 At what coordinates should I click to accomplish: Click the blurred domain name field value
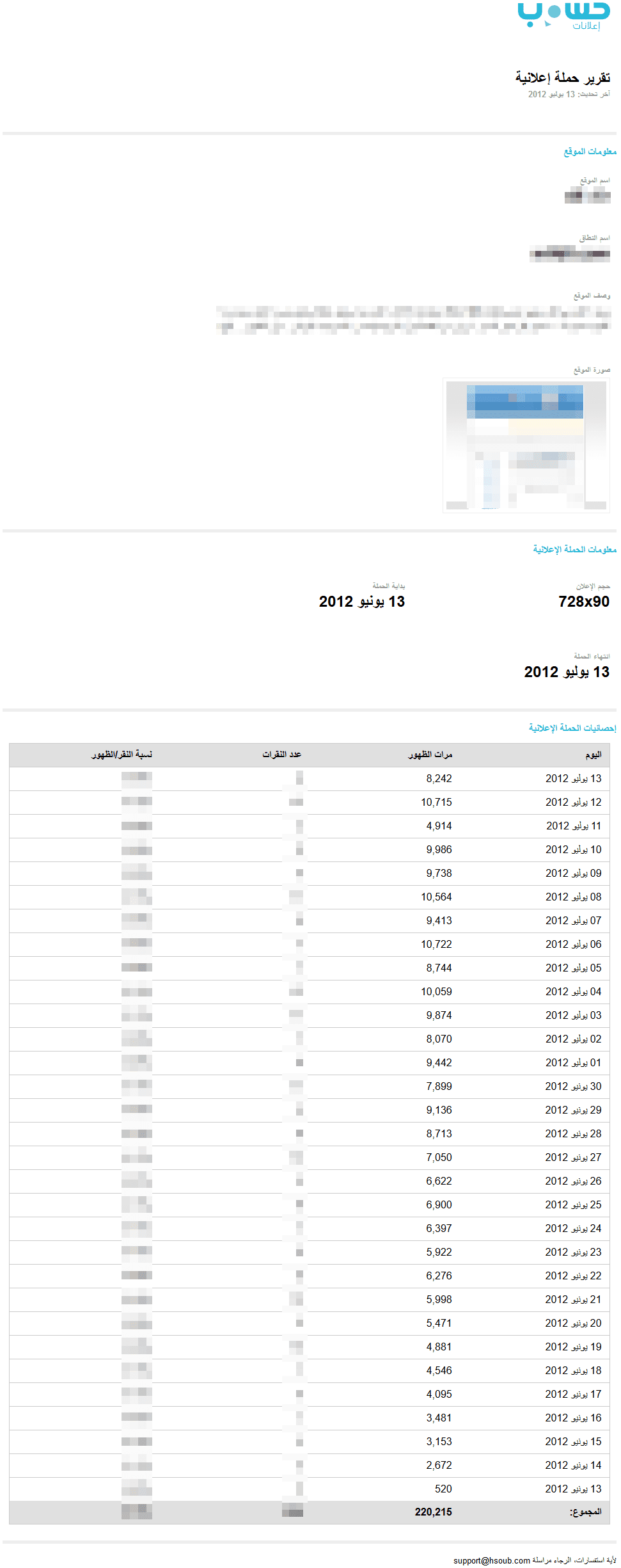570,255
